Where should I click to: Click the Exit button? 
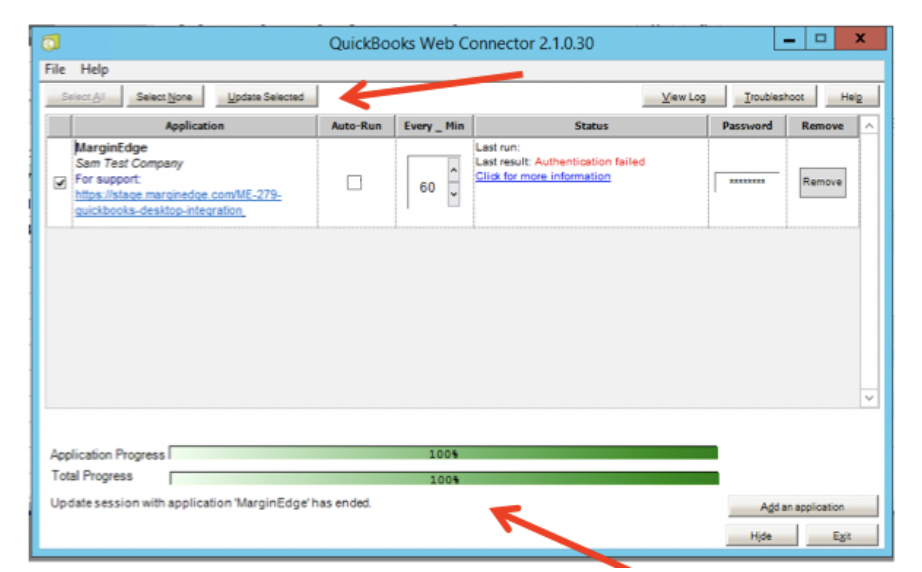(841, 536)
